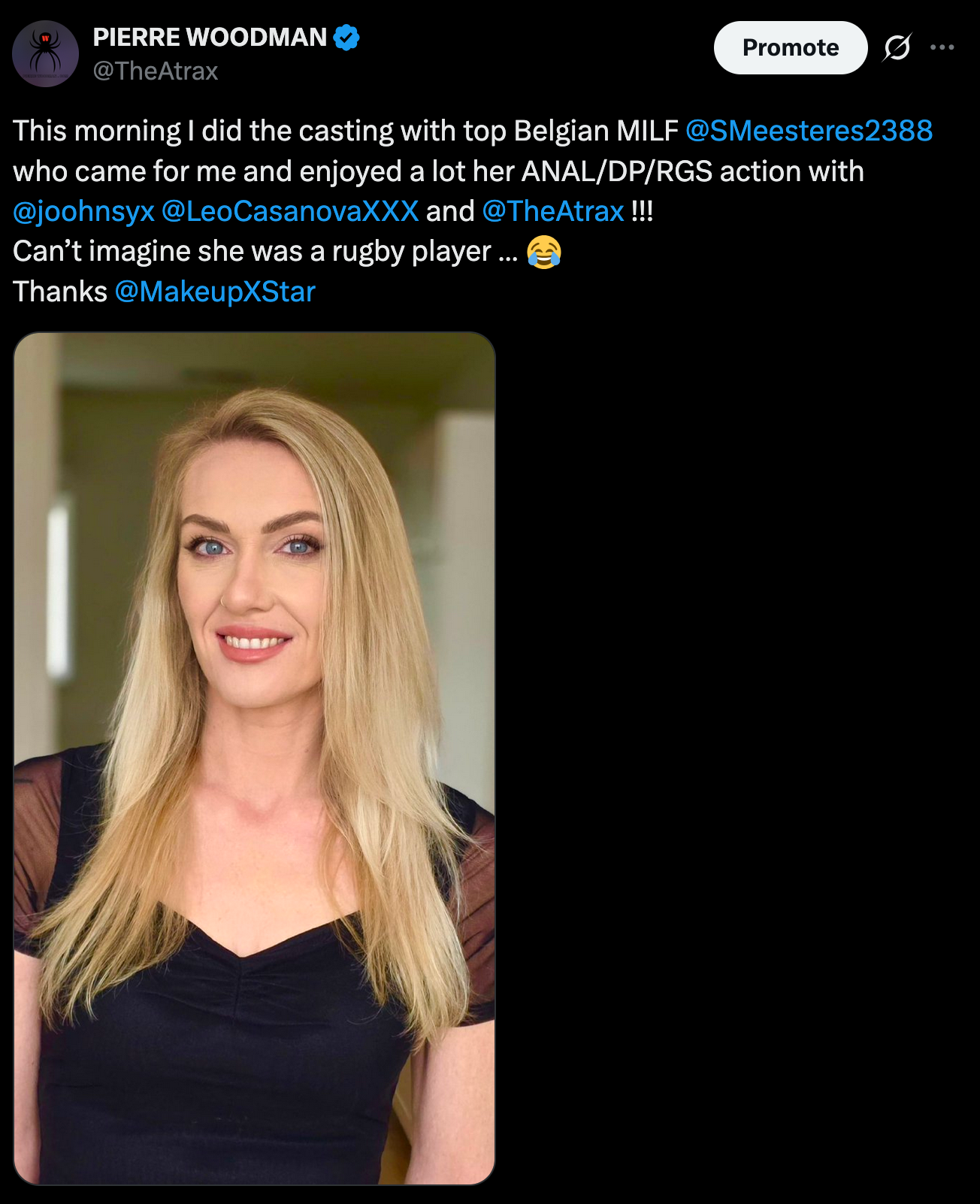980x1204 pixels.
Task: Click the empty black area right of the photo
Action: click(737, 758)
